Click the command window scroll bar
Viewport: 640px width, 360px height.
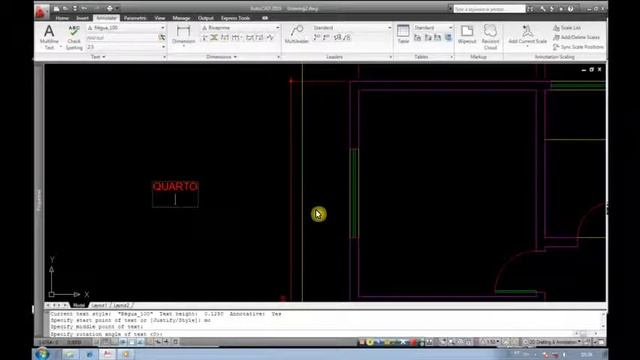point(603,320)
